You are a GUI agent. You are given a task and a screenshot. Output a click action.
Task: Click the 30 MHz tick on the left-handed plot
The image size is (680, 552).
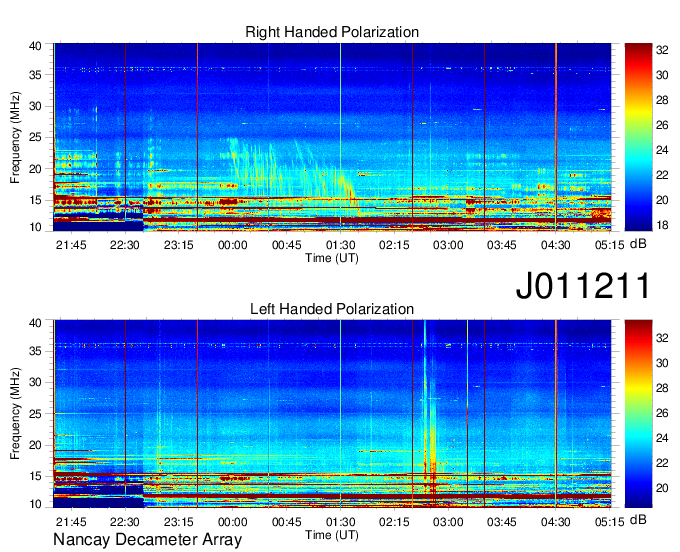[35, 382]
